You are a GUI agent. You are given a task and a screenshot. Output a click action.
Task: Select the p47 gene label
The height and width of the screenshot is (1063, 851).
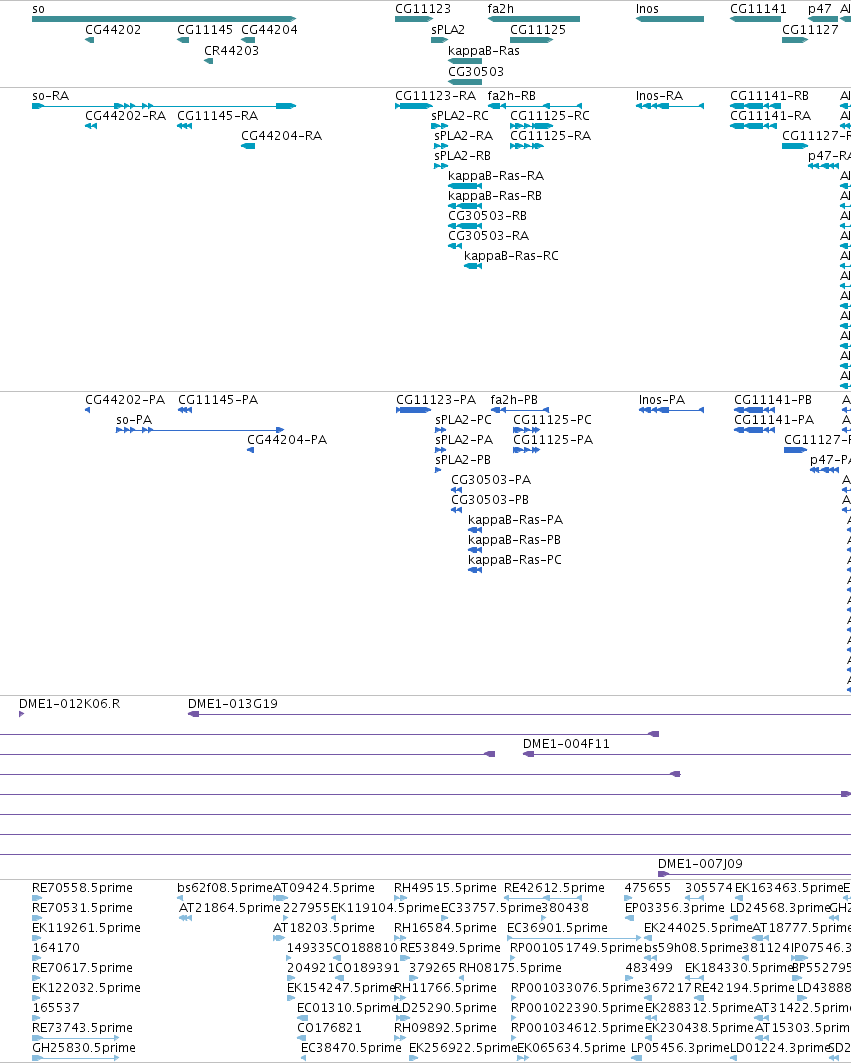pos(820,9)
